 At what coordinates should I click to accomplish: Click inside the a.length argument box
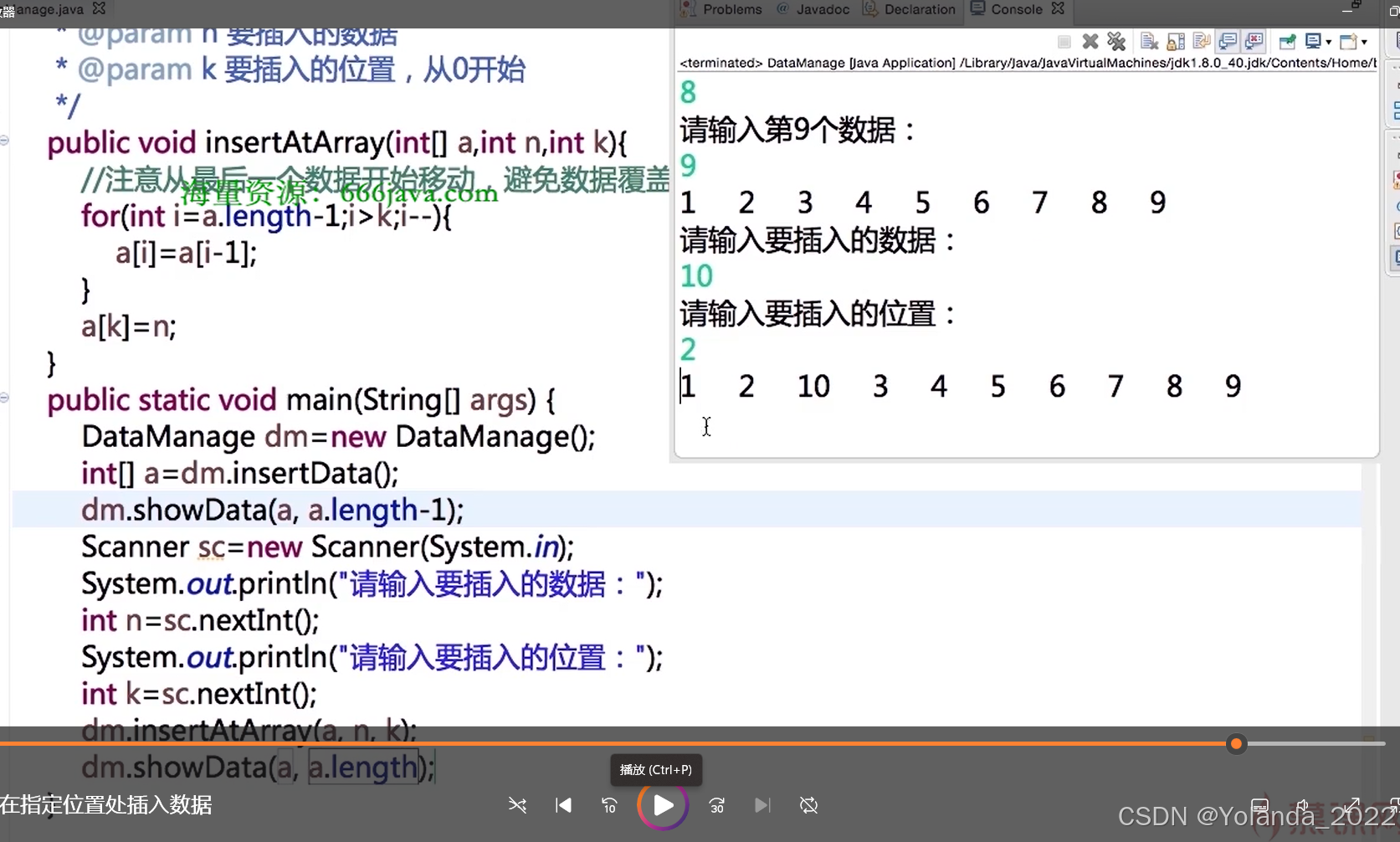tap(363, 768)
